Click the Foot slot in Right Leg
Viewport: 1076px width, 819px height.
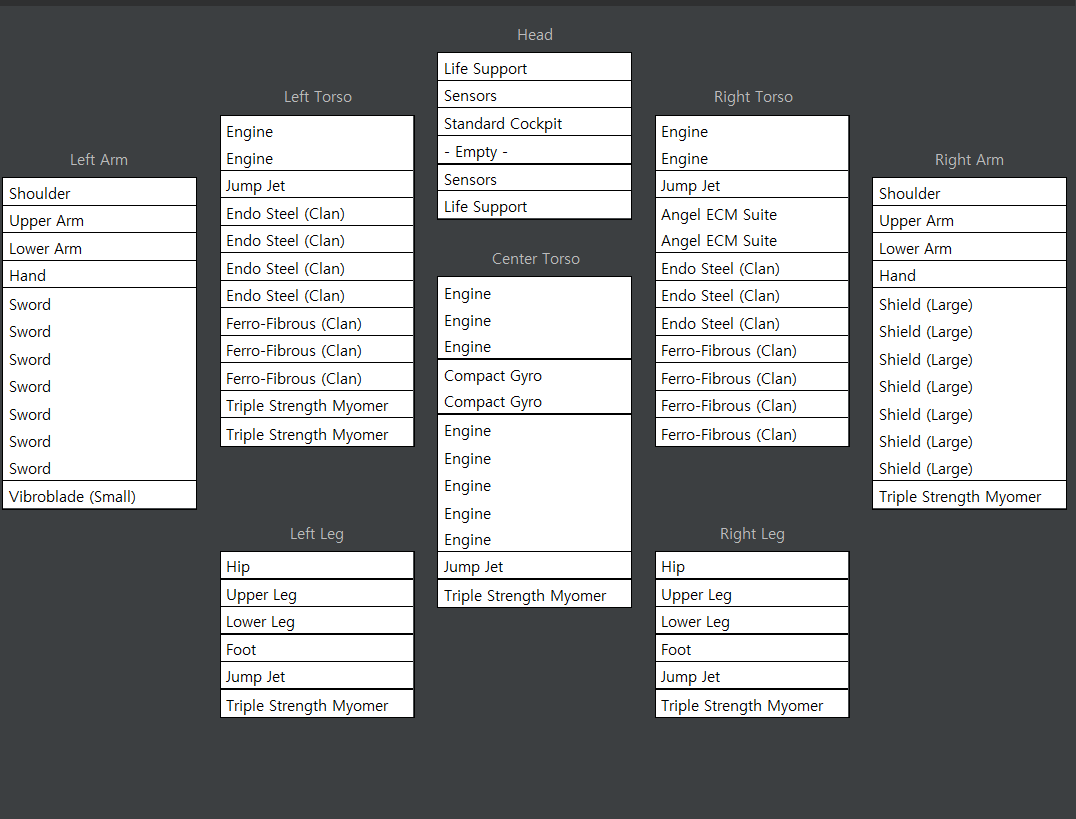coord(752,649)
